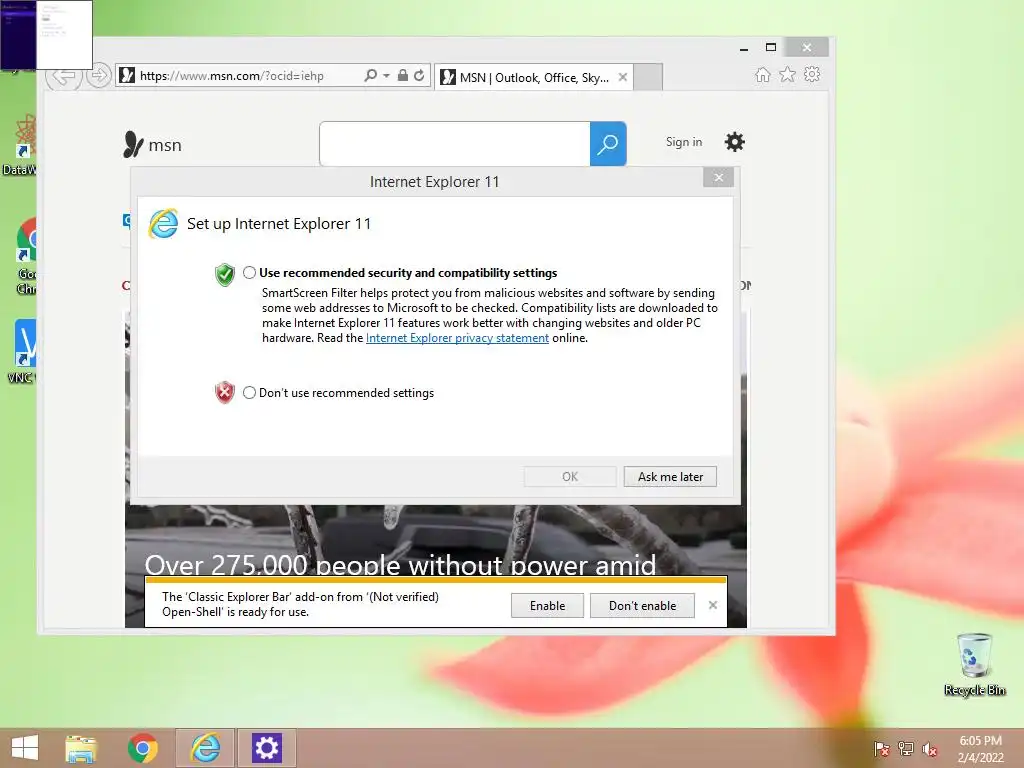Click the Enable add-on button

tap(547, 605)
